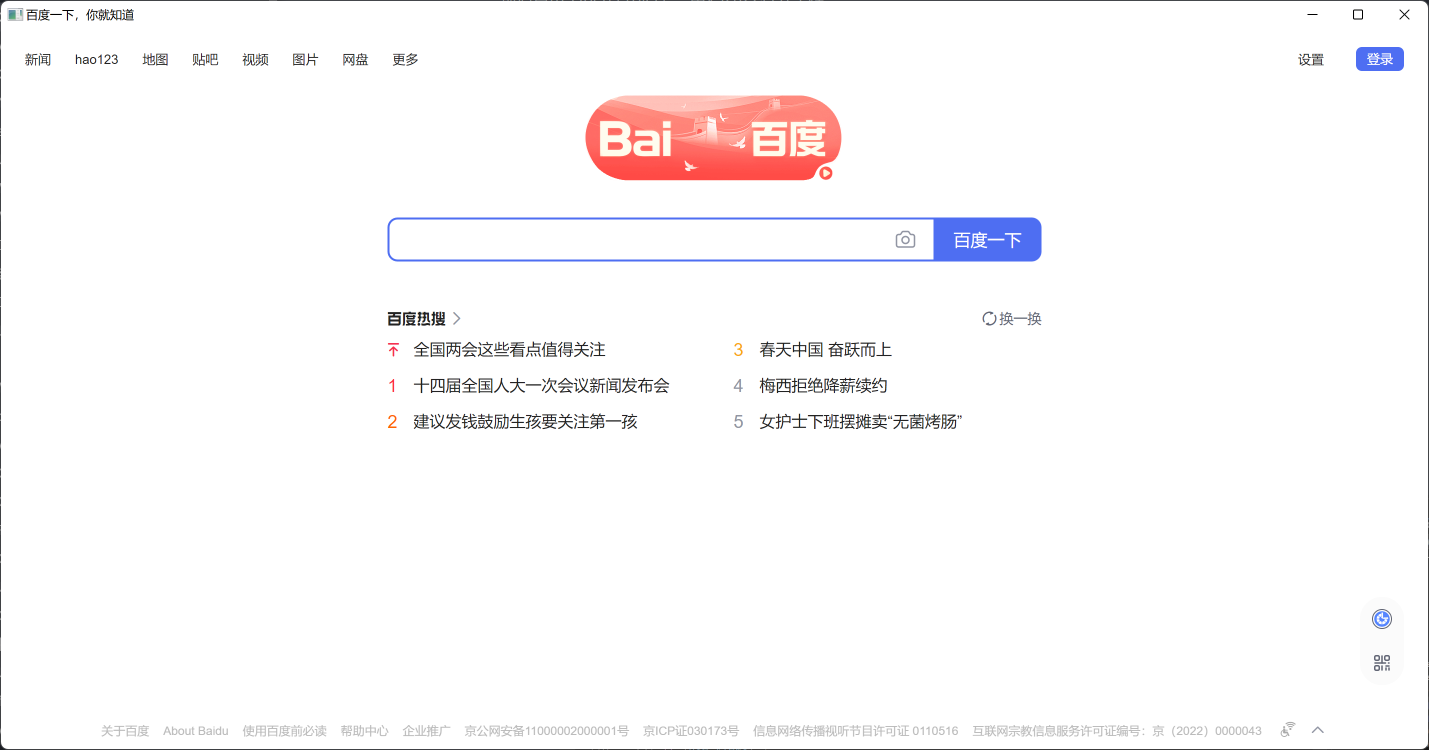Expand 百度热搜 via the chevron arrow
Viewport: 1429px width, 750px height.
pos(457,319)
